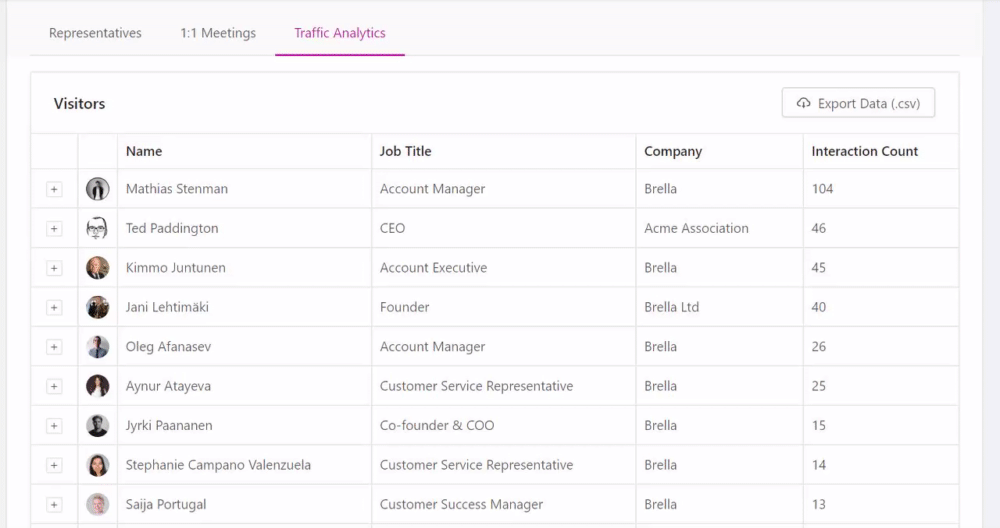Click Aynur Atayeva's profile picture
The height and width of the screenshot is (528, 1000).
(x=98, y=386)
